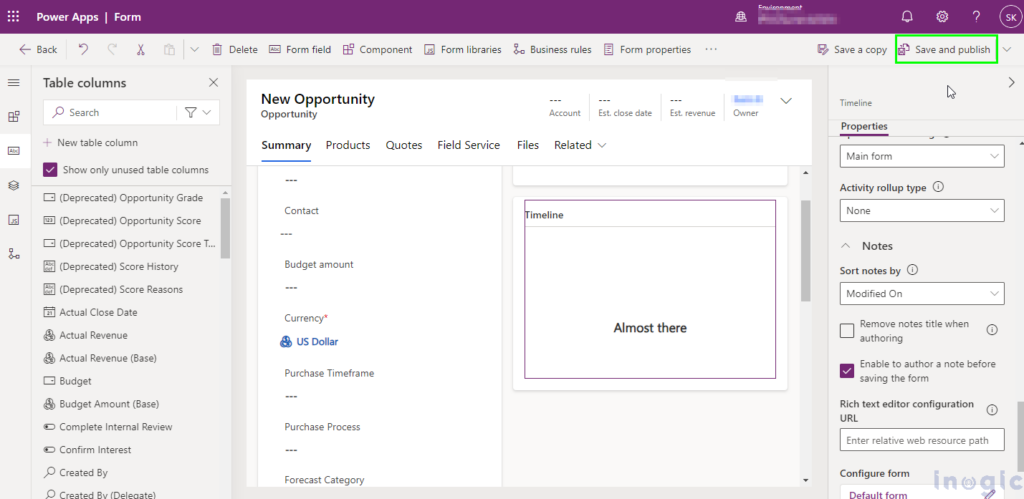Uncheck Show only unused table columns
Screen dimensions: 1024x499
point(50,170)
